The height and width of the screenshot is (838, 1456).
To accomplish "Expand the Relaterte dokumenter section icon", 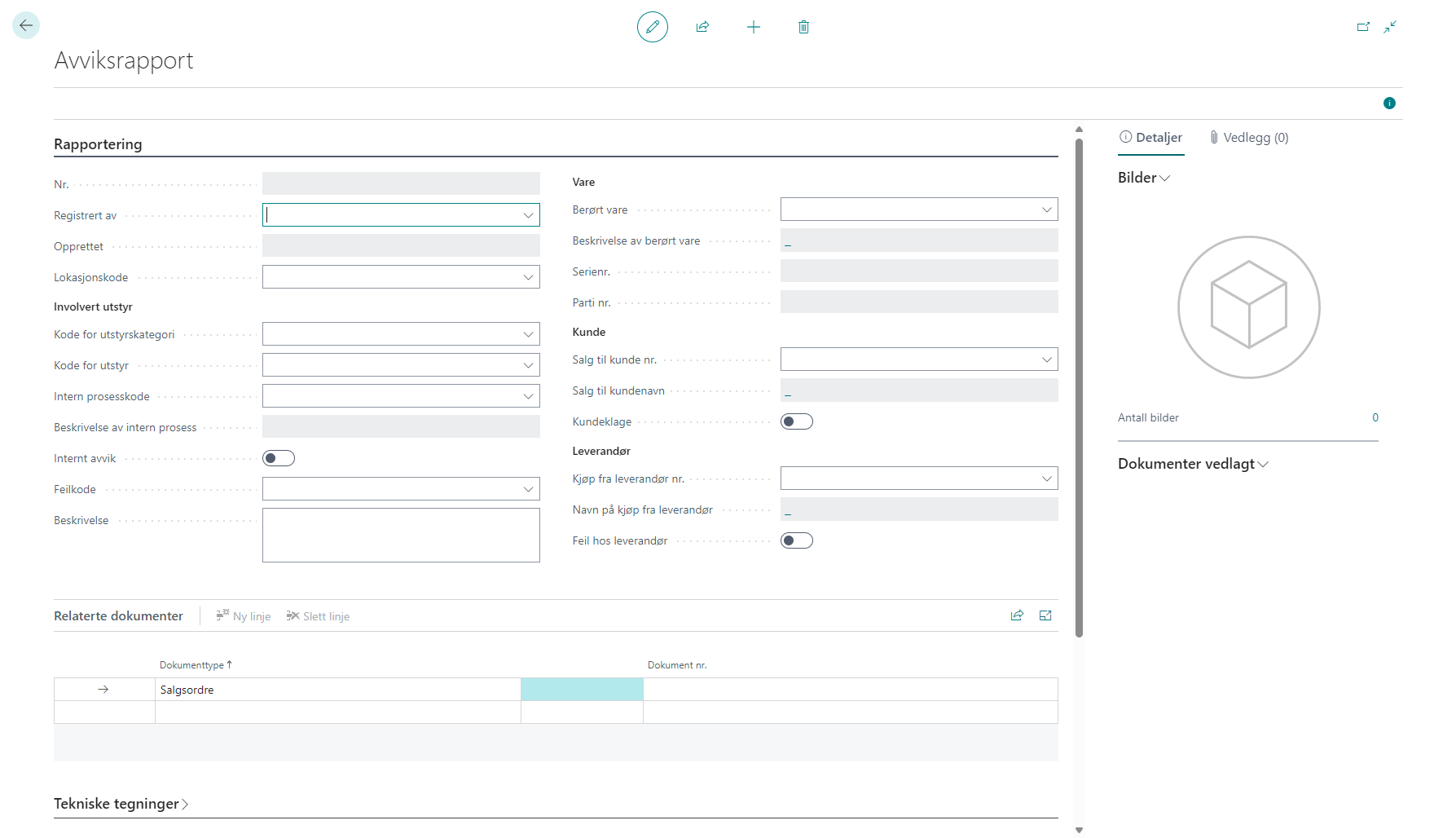I will pyautogui.click(x=1045, y=615).
